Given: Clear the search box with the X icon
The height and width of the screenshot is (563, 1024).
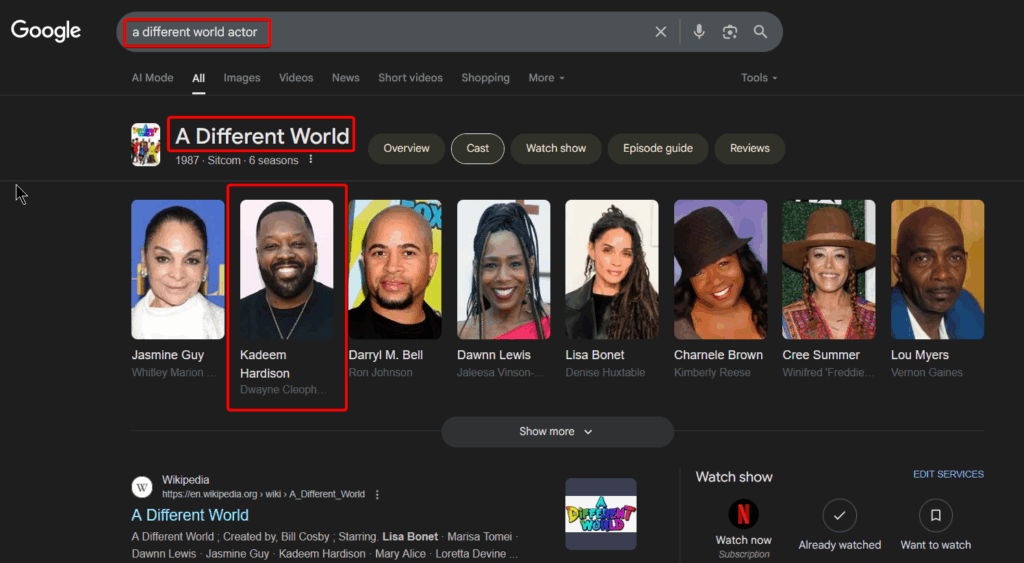Looking at the screenshot, I should 661,32.
